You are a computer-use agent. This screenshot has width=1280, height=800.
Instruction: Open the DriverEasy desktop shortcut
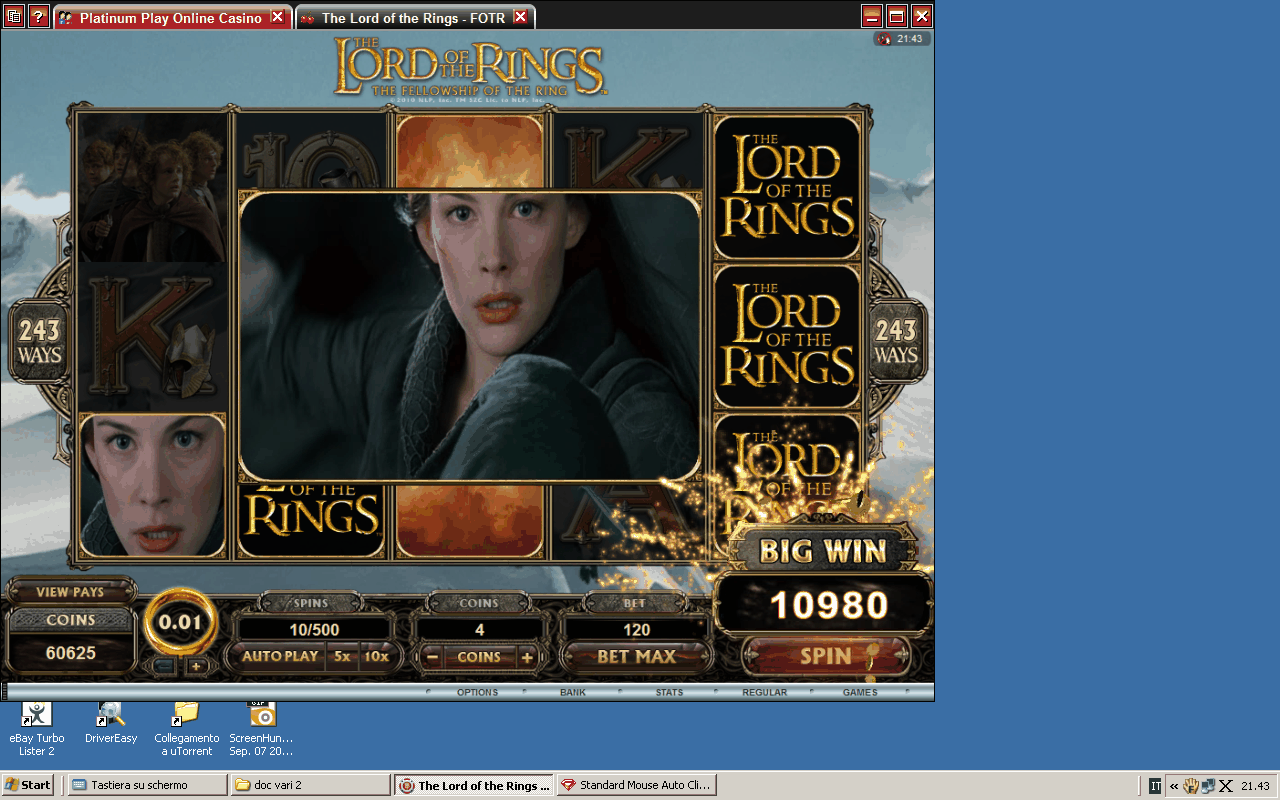click(111, 714)
